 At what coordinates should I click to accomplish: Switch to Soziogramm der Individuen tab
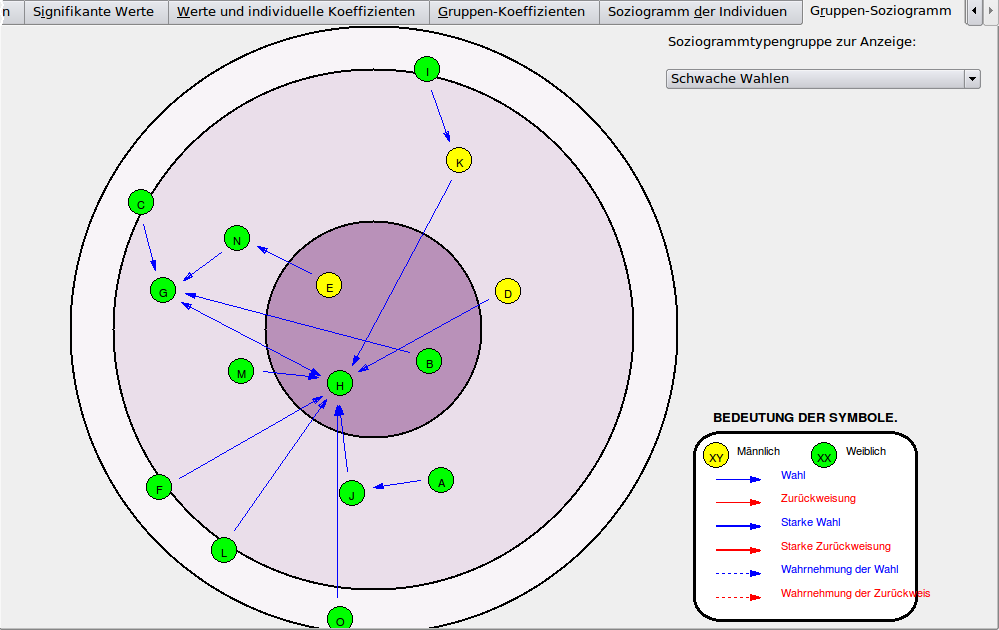click(x=698, y=12)
